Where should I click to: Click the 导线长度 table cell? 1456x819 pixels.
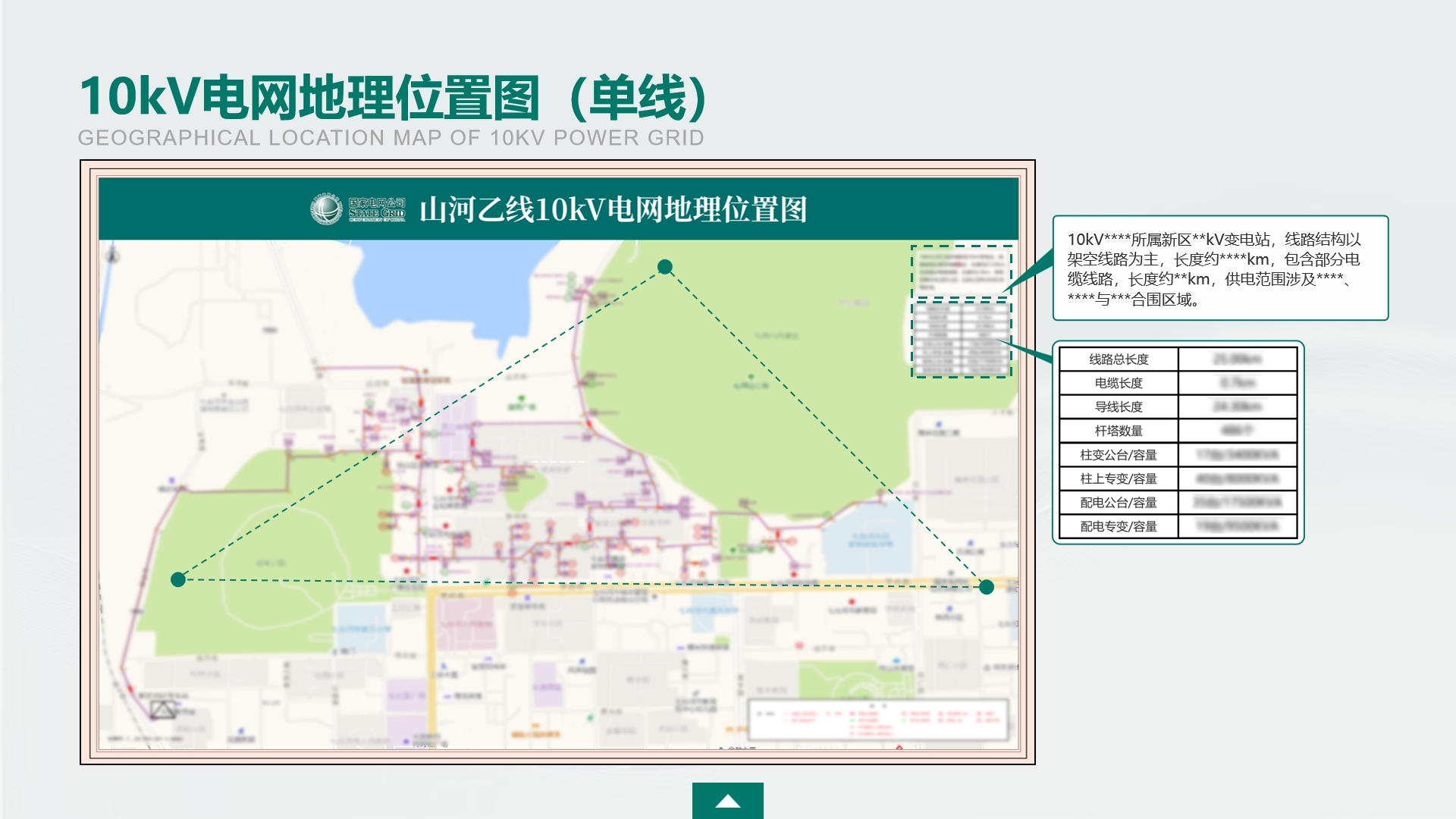pyautogui.click(x=1119, y=407)
